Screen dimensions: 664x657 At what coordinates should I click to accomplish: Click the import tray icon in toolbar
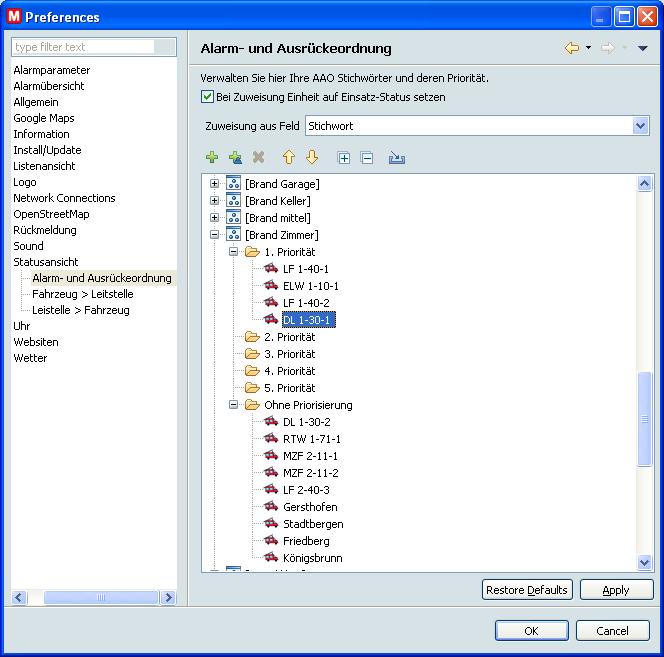(397, 158)
